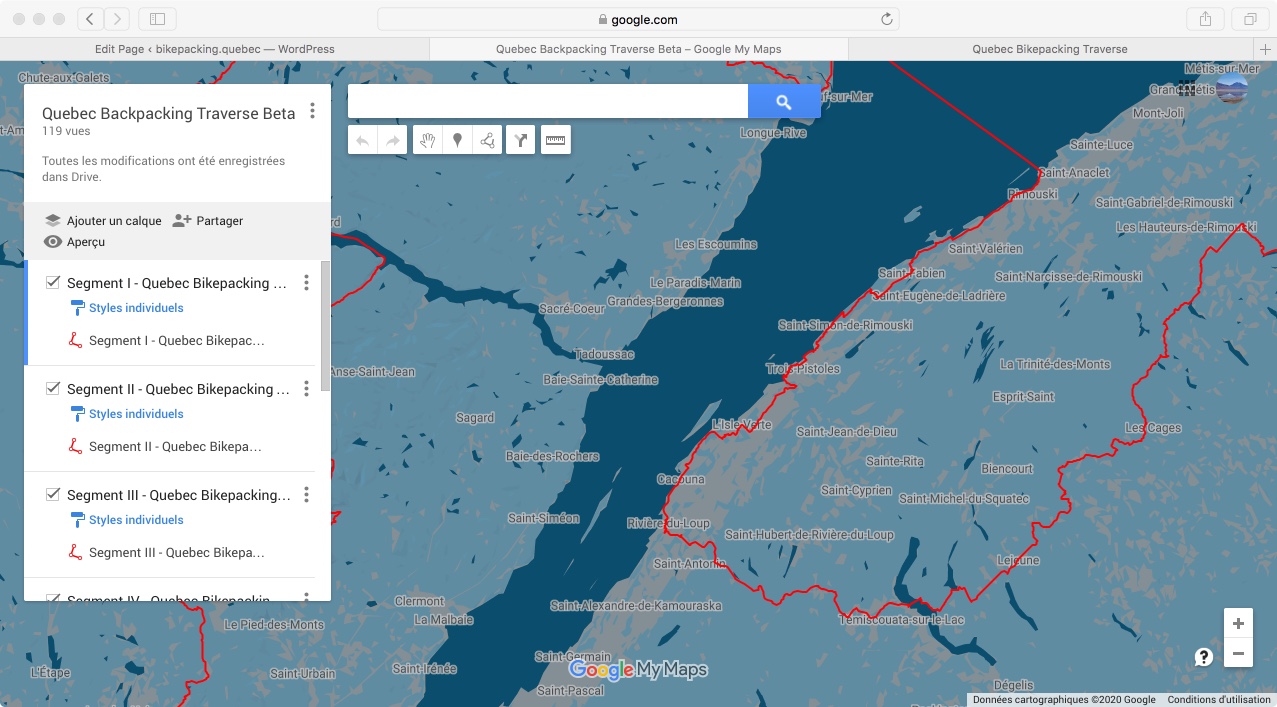Click Segment I paint roller style icon

(x=77, y=308)
